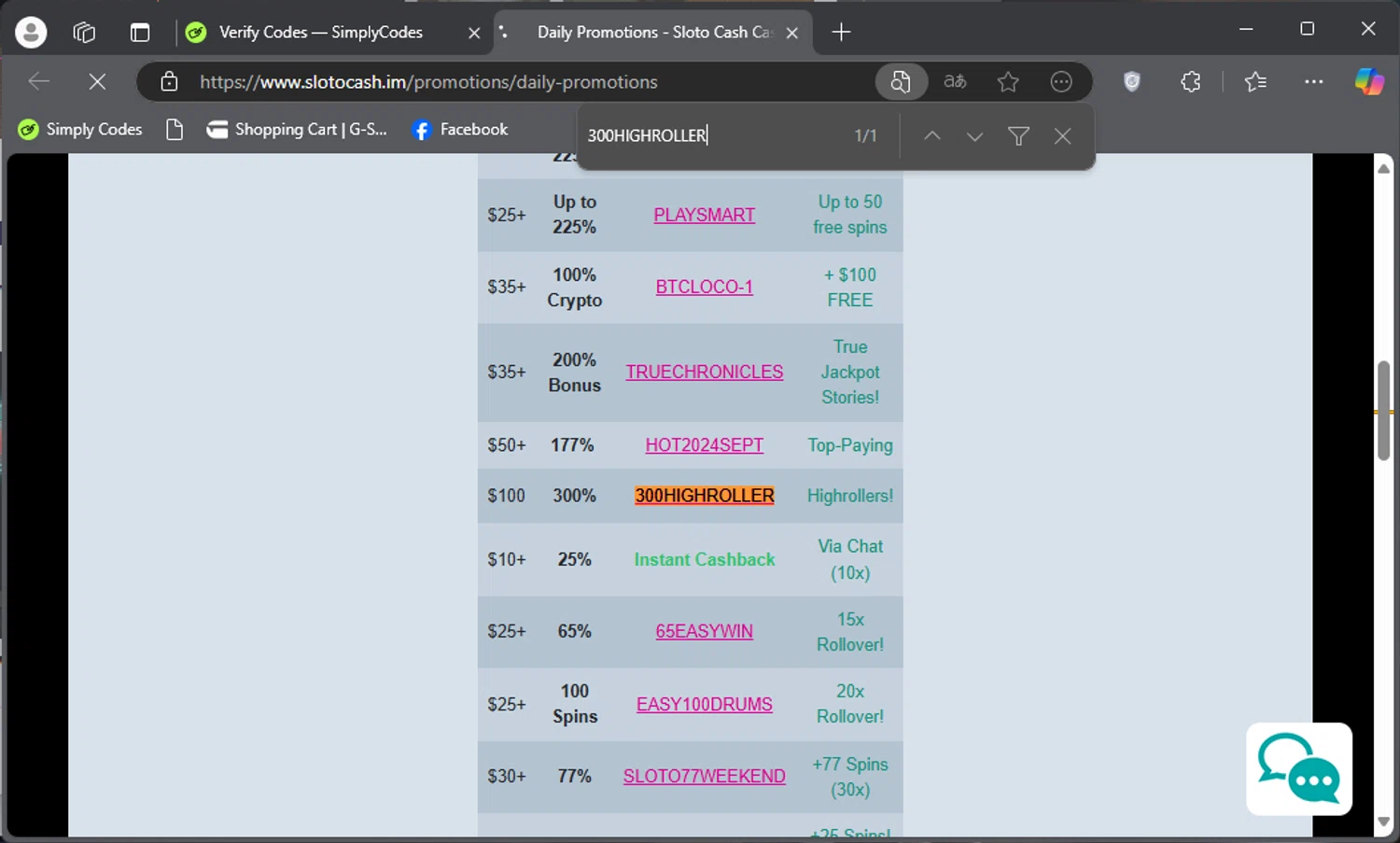This screenshot has height=843, width=1400.
Task: Open the Facebook bookmark
Action: click(x=460, y=130)
